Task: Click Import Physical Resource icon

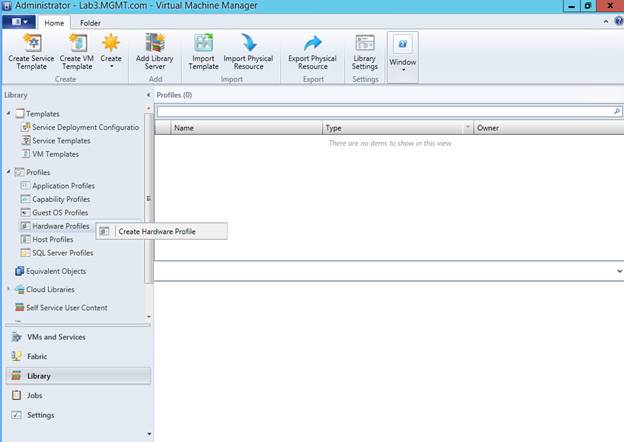Action: click(x=249, y=43)
